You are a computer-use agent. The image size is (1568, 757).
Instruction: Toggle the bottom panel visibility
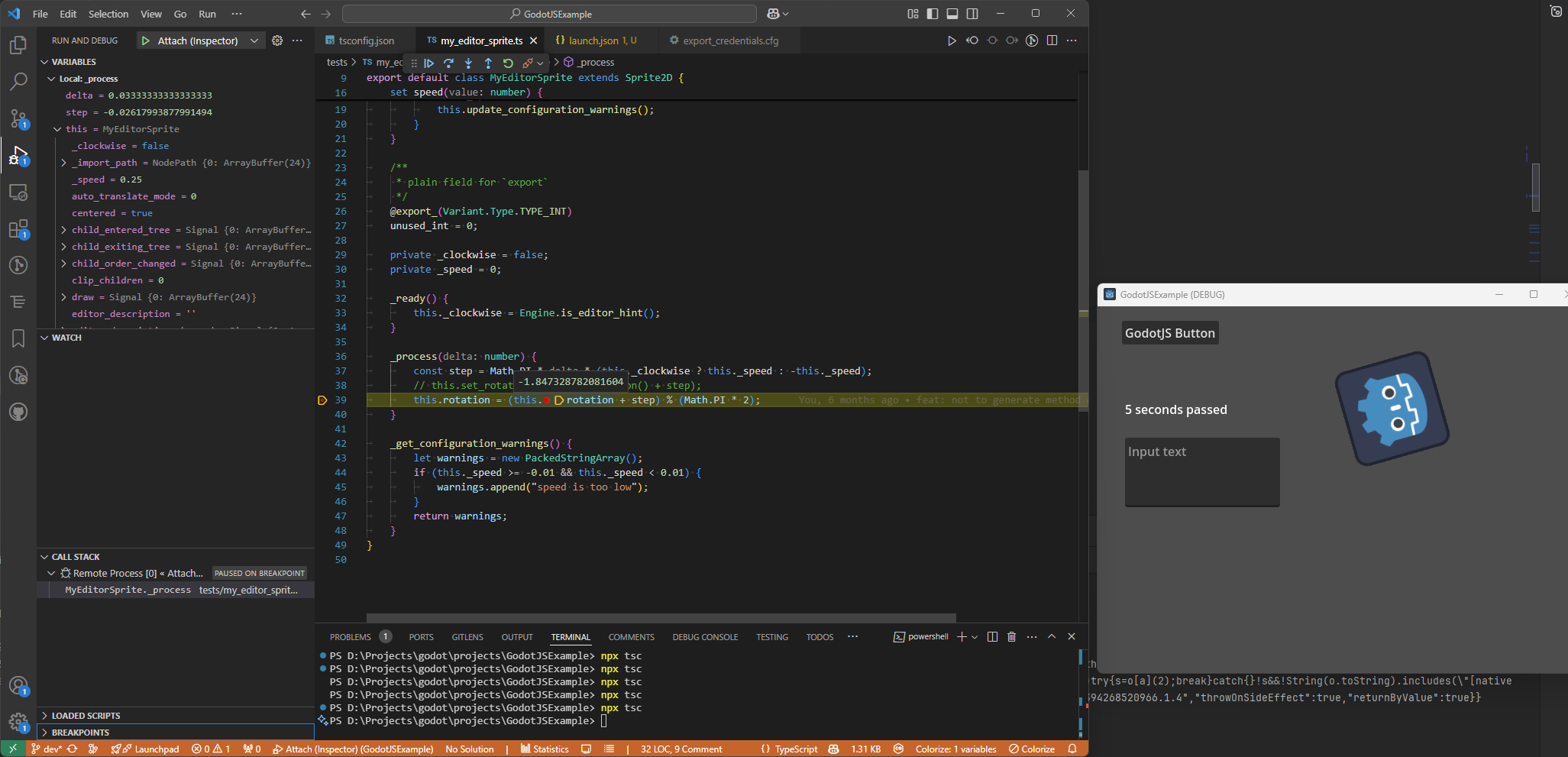coord(952,14)
